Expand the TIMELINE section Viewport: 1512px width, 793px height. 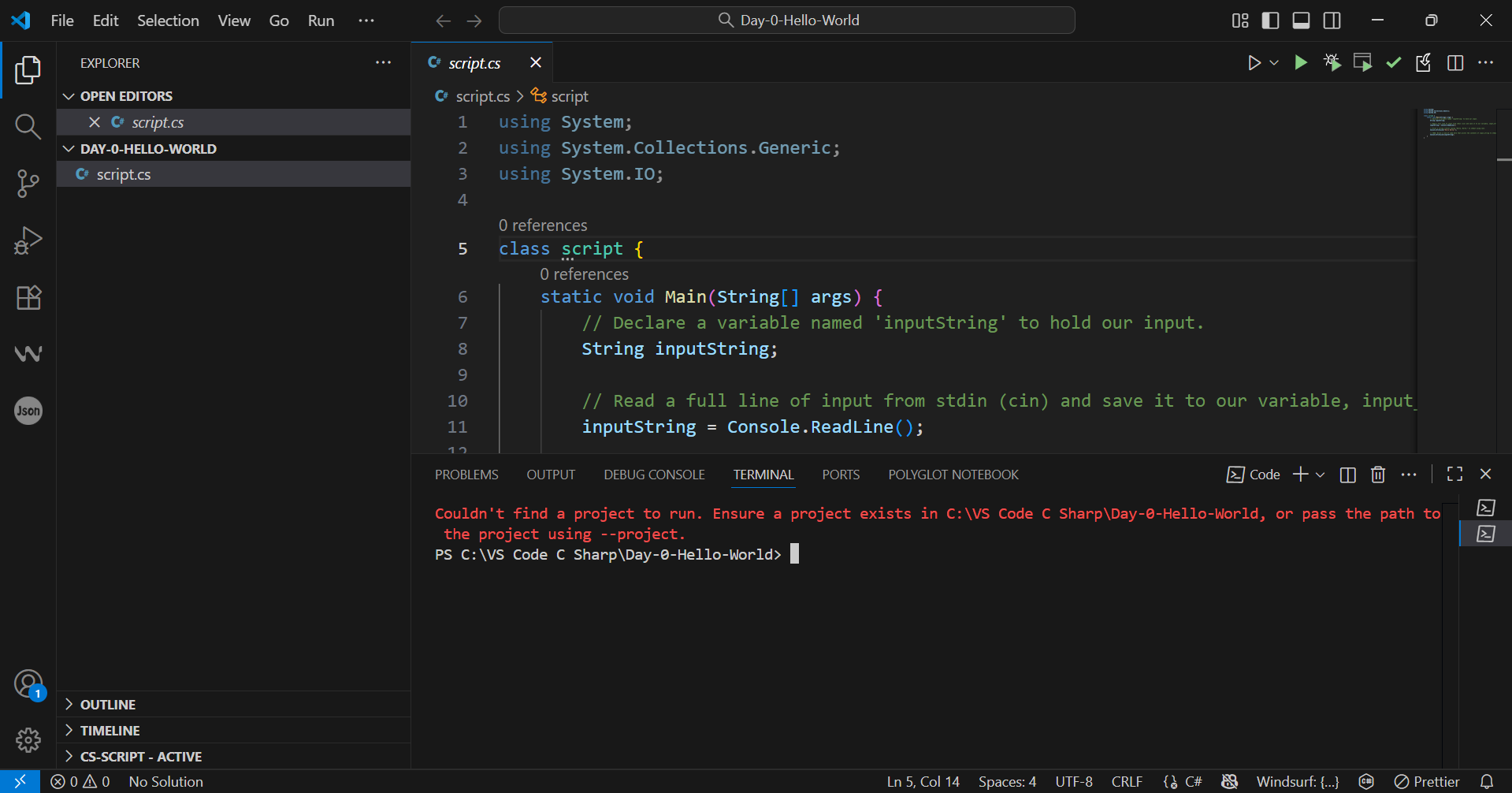[110, 731]
